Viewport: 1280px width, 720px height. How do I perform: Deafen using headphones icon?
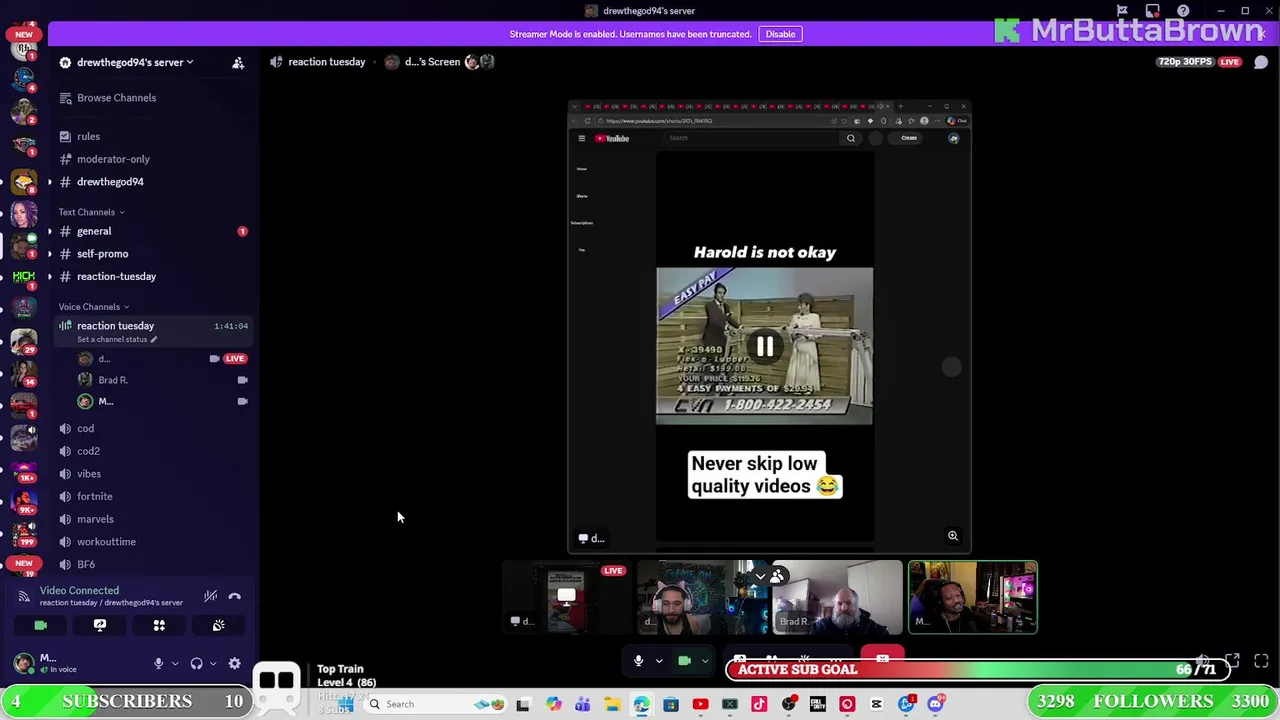click(197, 663)
